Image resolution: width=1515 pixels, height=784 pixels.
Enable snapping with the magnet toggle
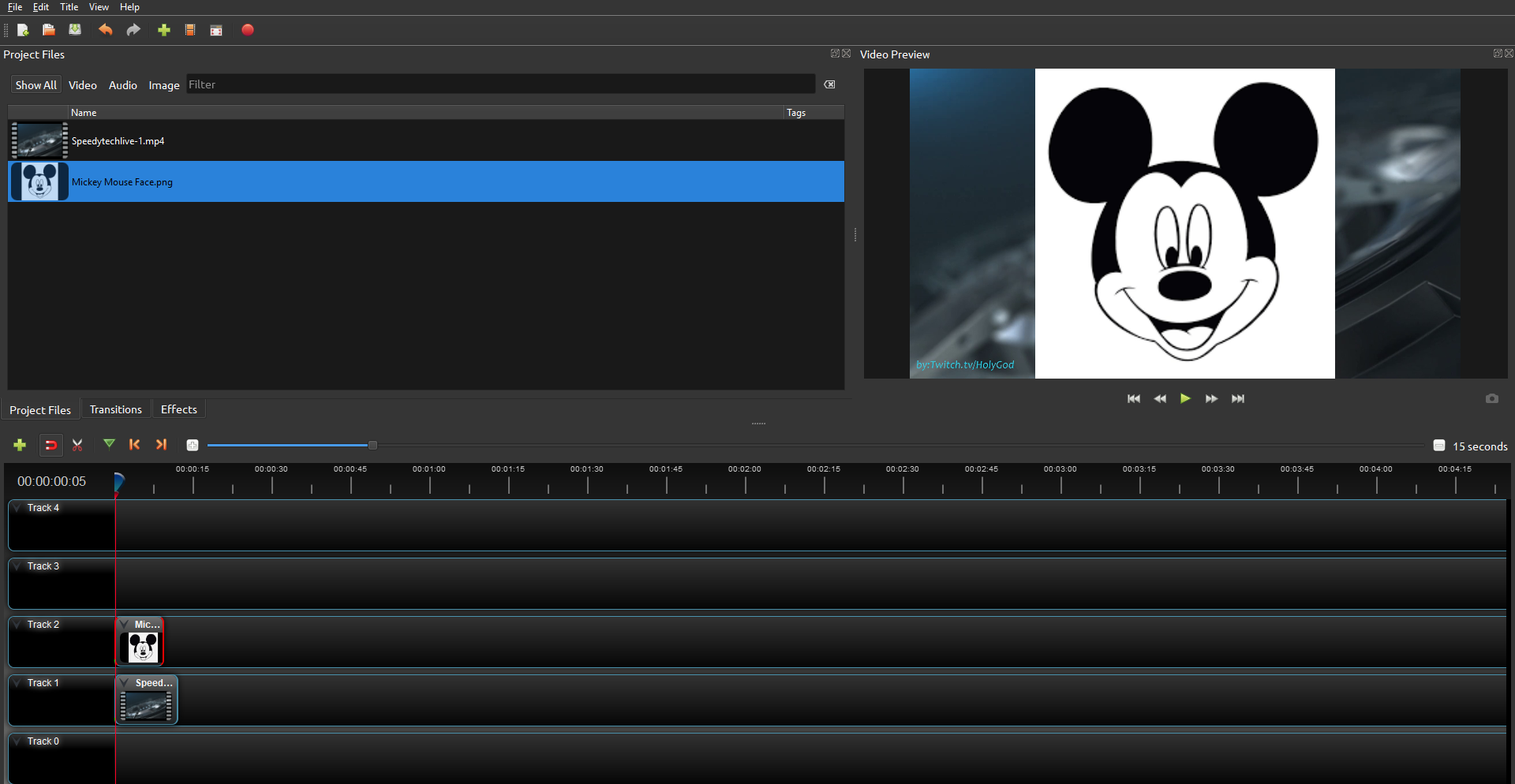(50, 444)
